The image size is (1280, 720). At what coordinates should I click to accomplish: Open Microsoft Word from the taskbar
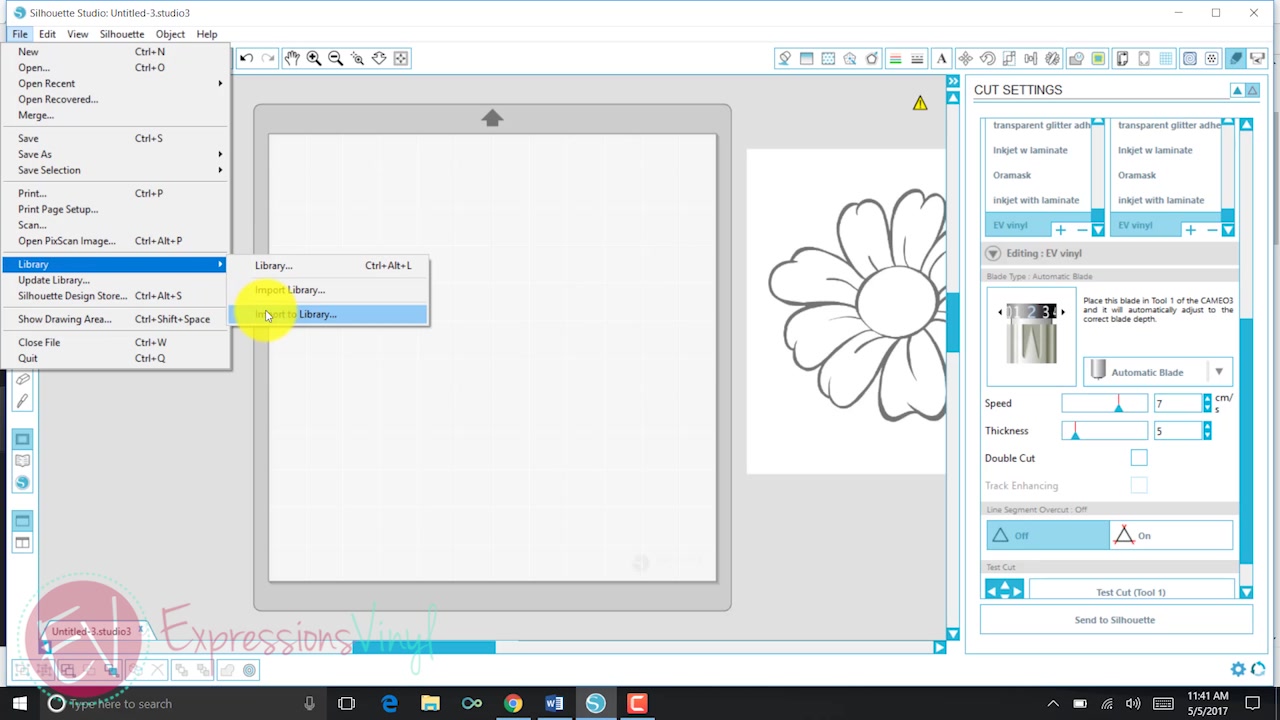[554, 703]
